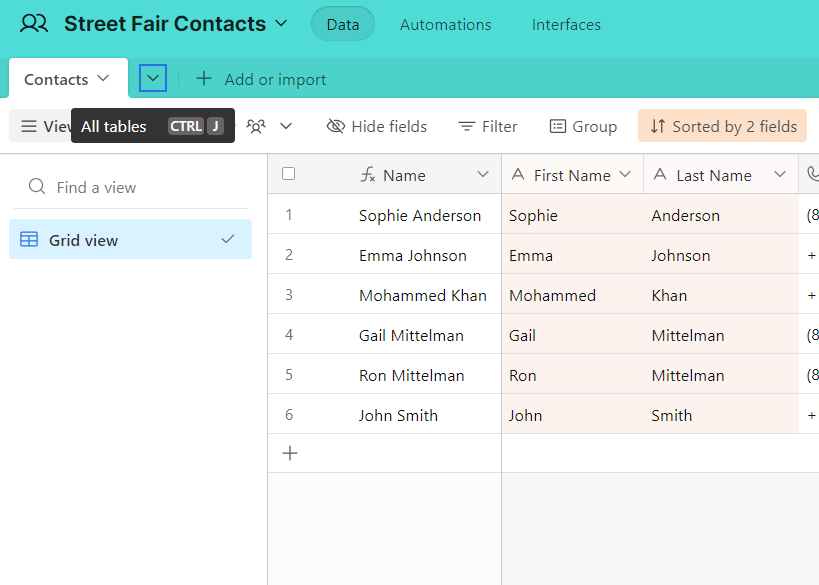Expand the First Name field menu
The height and width of the screenshot is (585, 819).
coord(625,174)
